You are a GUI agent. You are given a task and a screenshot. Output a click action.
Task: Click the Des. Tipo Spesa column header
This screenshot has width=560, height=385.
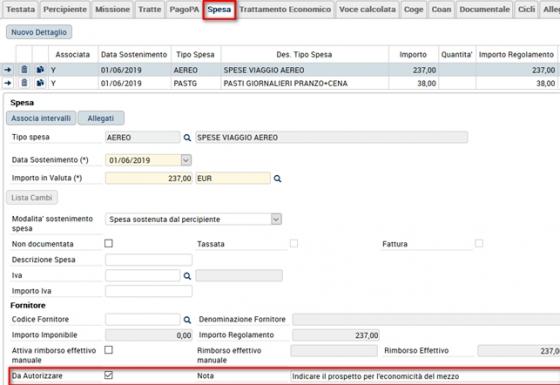[x=304, y=55]
